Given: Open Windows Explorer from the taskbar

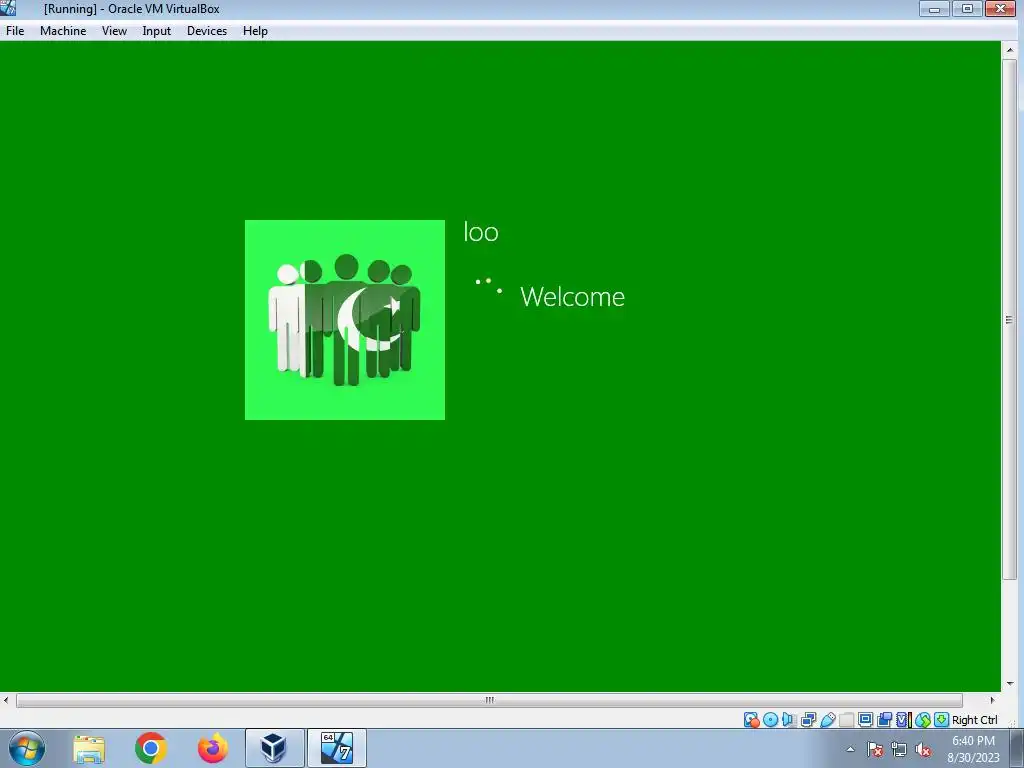Looking at the screenshot, I should coord(89,748).
